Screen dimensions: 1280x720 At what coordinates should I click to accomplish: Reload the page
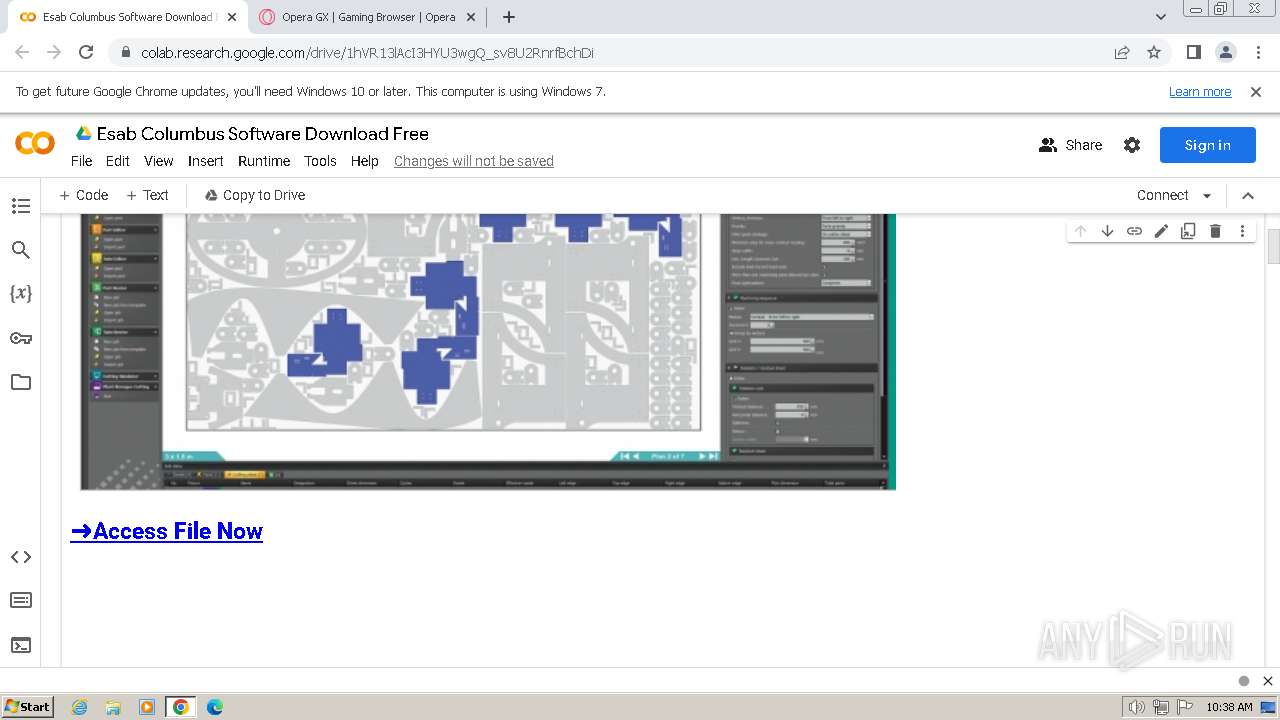[x=86, y=52]
